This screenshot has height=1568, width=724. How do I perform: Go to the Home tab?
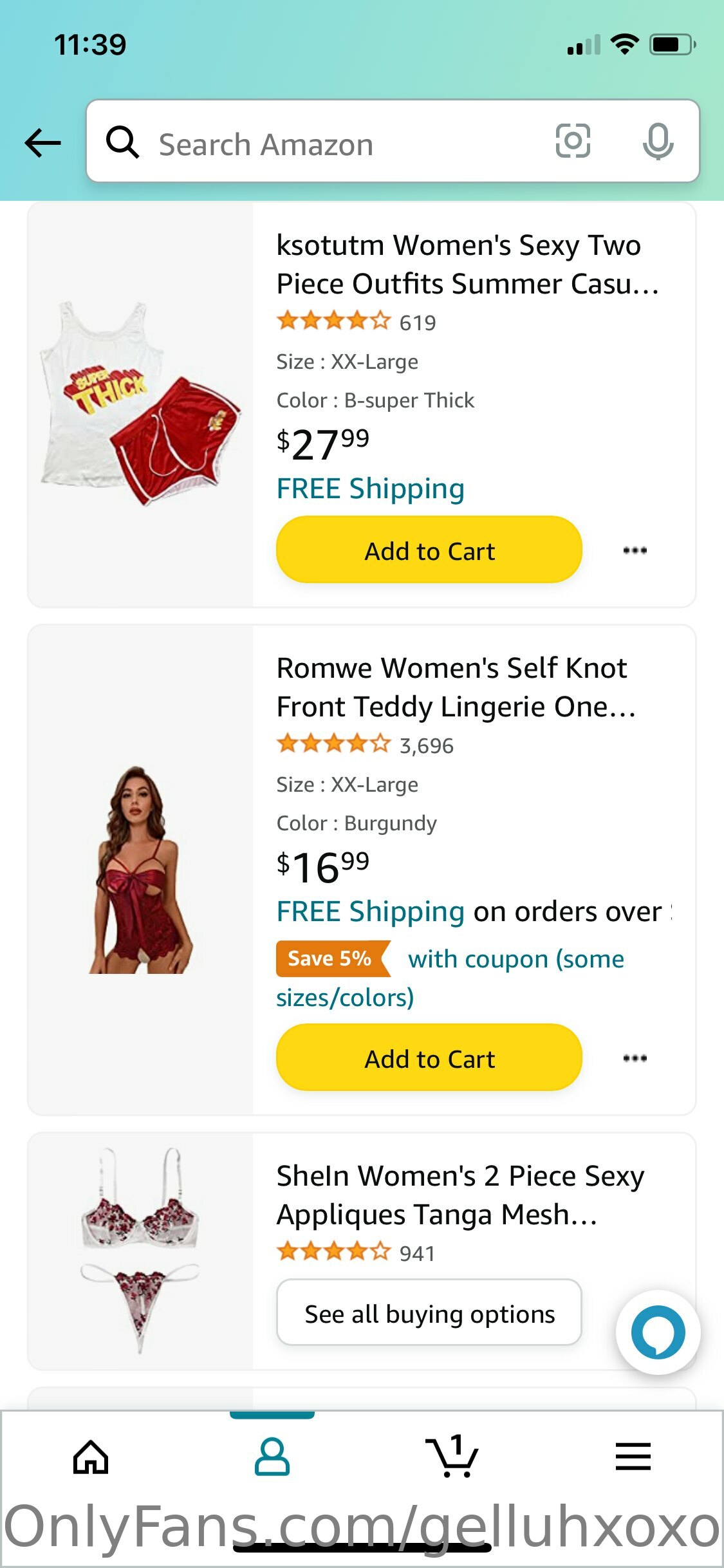[x=91, y=1457]
